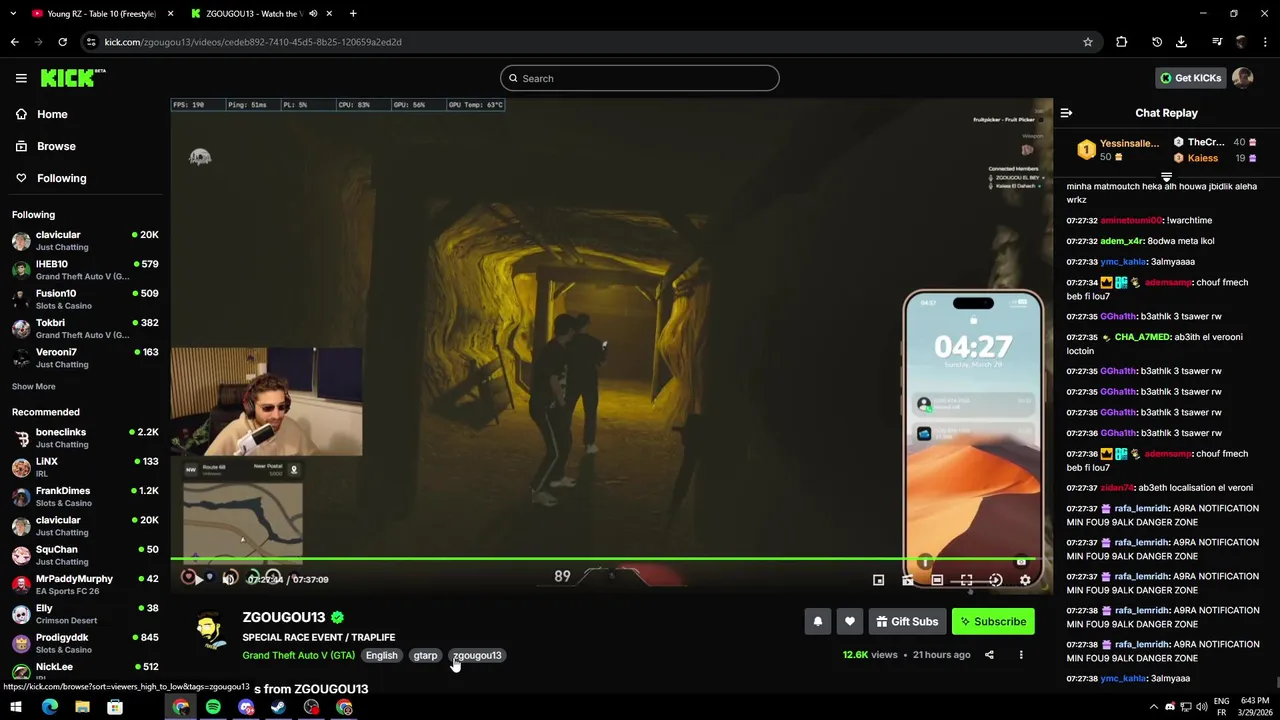
Task: Click the skip-forward player icon
Action: pos(995,580)
